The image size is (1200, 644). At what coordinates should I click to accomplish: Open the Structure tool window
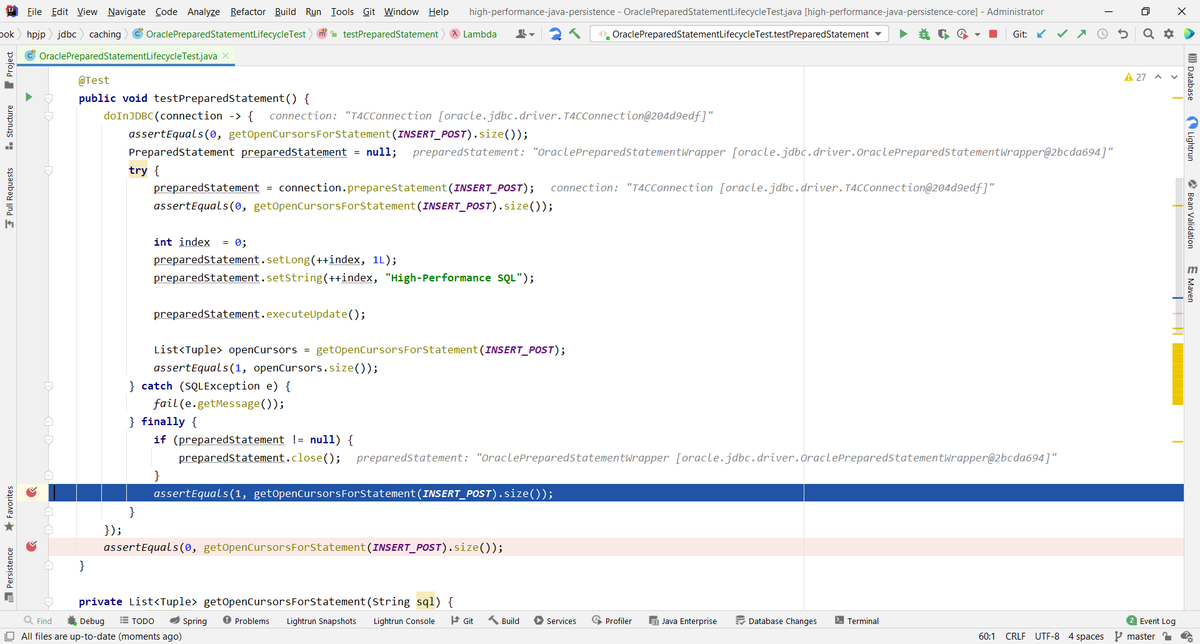coord(9,130)
